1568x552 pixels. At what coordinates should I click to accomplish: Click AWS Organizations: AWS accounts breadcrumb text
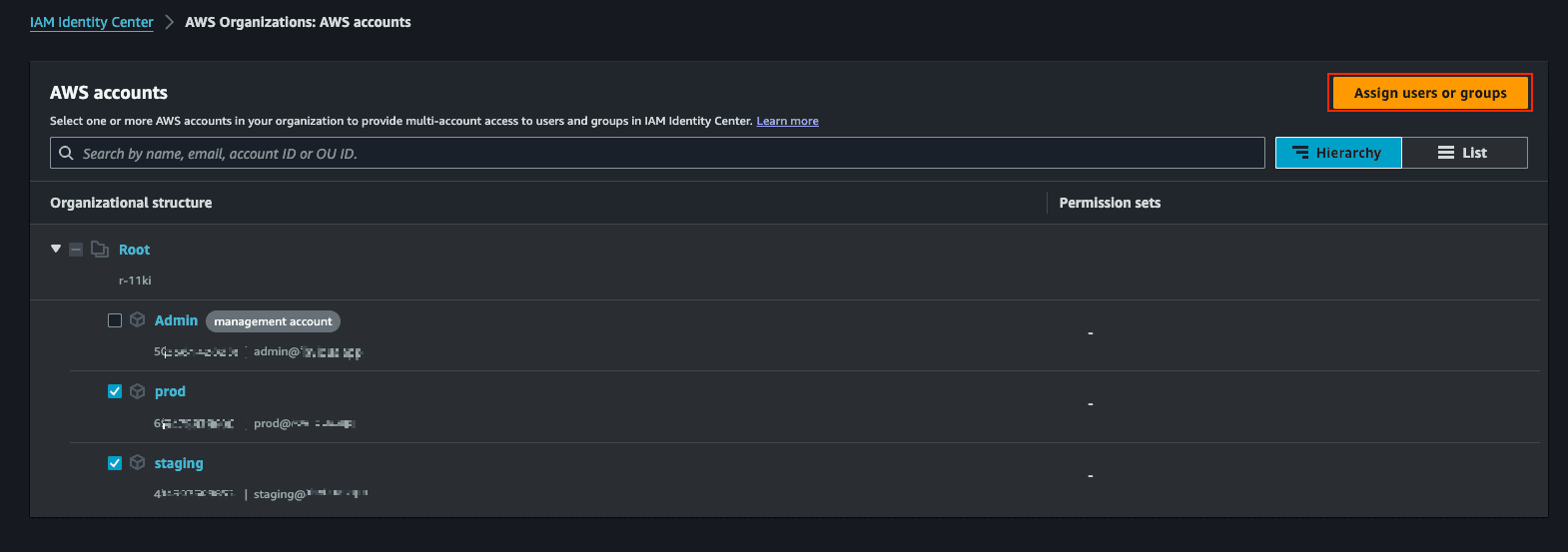point(298,22)
